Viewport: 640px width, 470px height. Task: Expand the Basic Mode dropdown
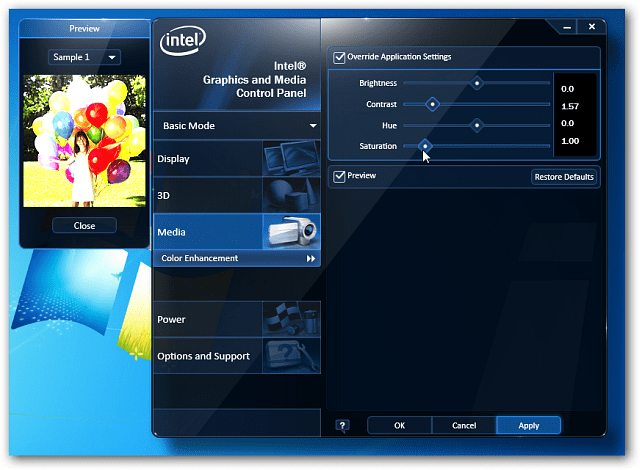click(x=237, y=126)
